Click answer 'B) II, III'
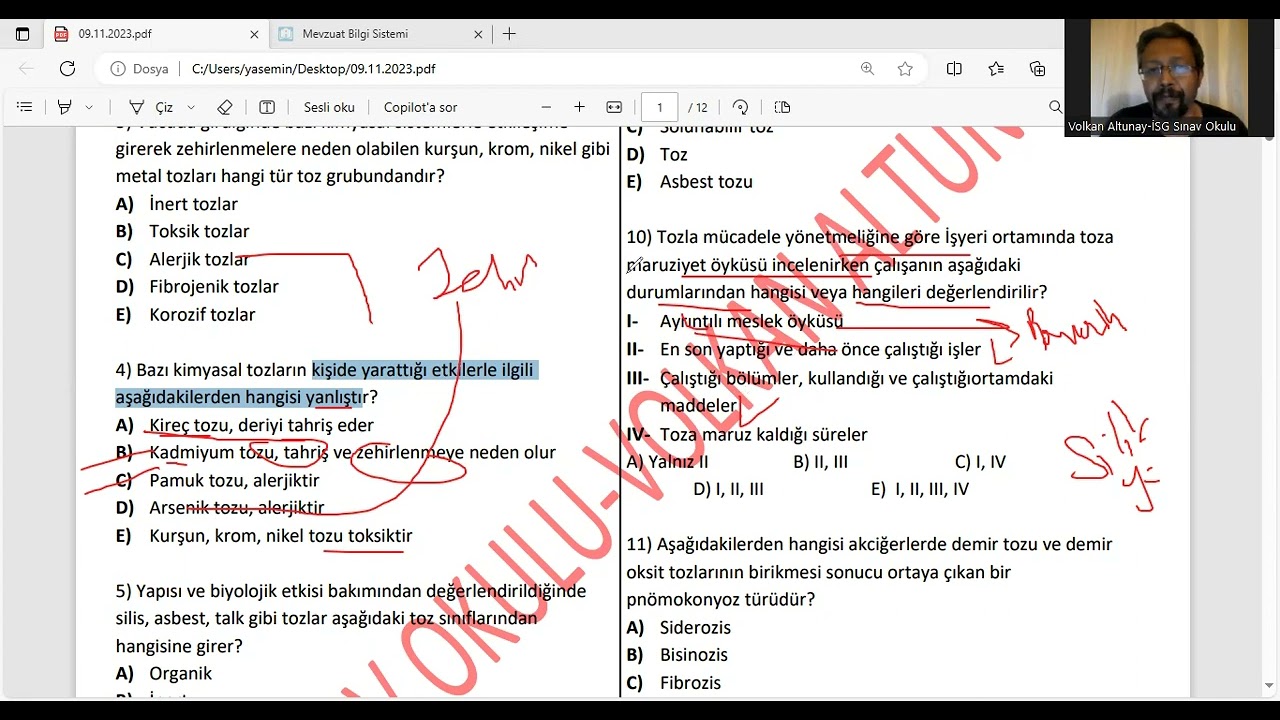Viewport: 1280px width, 720px height. pos(820,462)
